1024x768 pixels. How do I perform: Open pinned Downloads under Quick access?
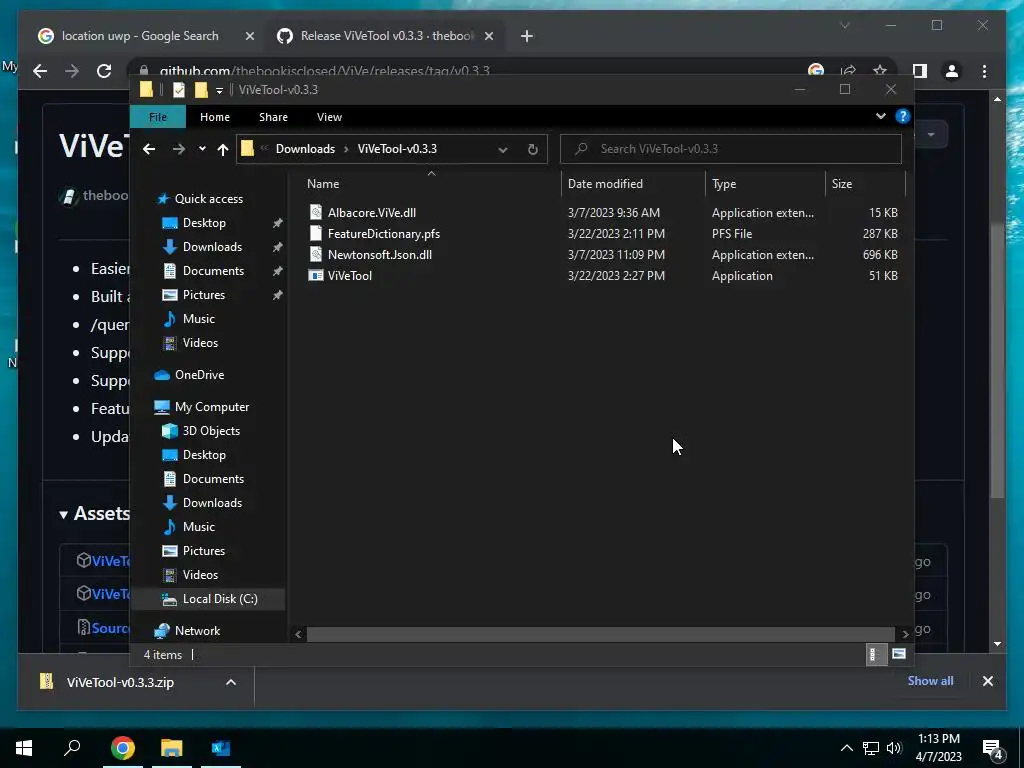click(x=212, y=247)
